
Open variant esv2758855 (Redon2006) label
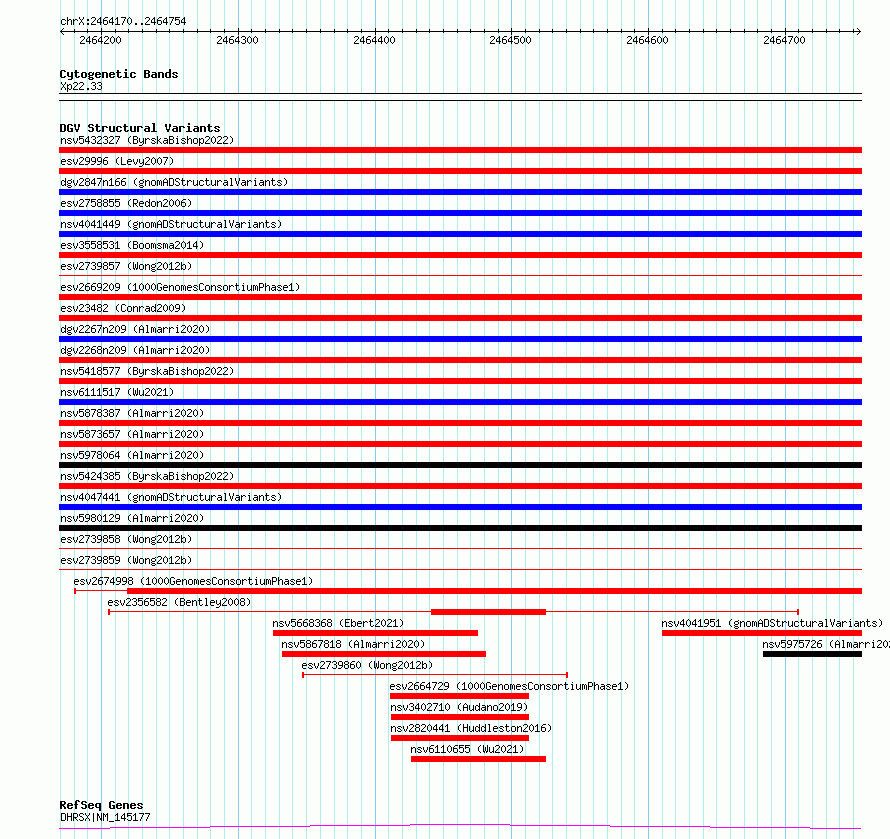pos(126,203)
